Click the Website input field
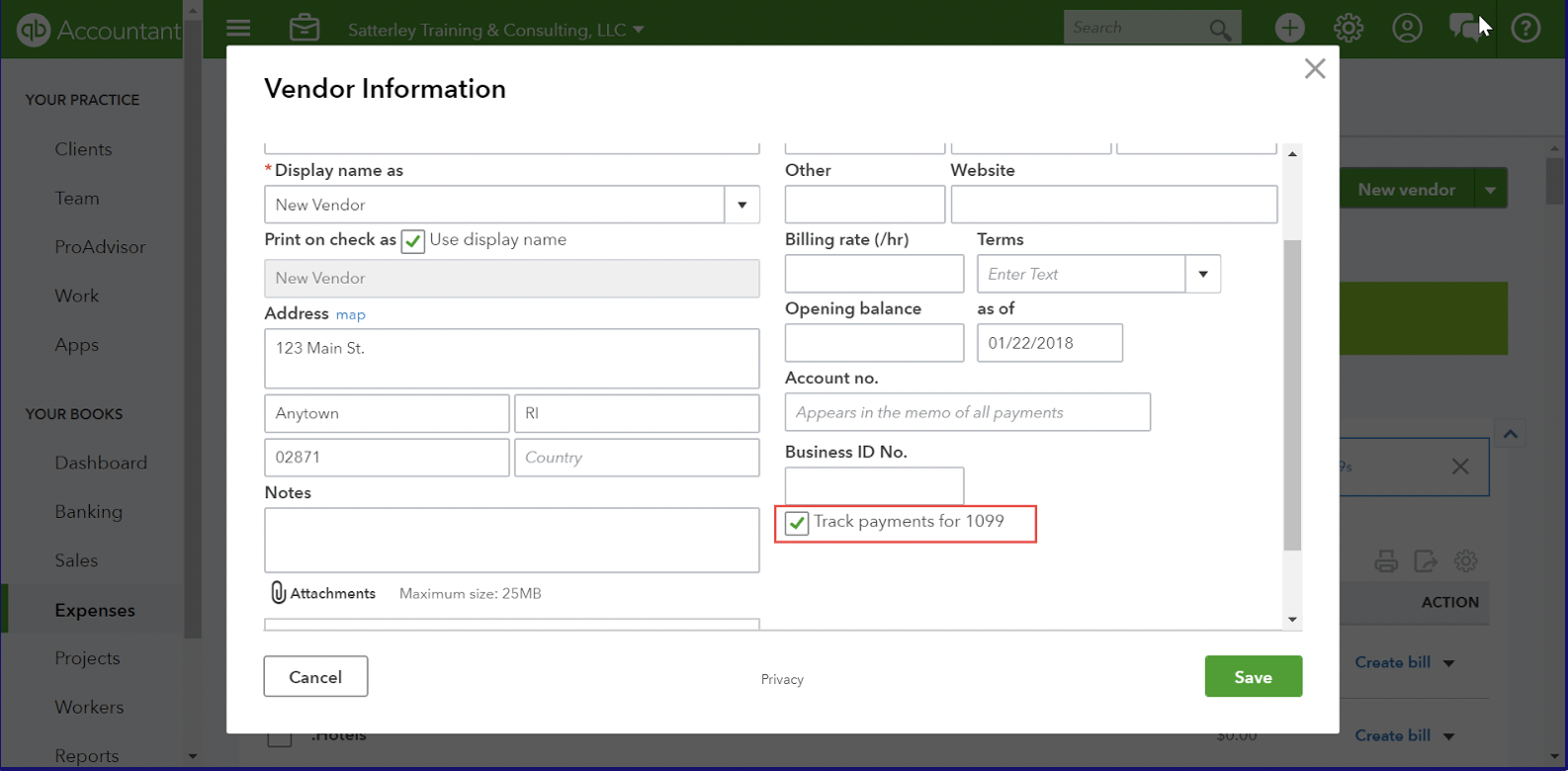Screen dimensions: 1568x771 [x=1114, y=205]
